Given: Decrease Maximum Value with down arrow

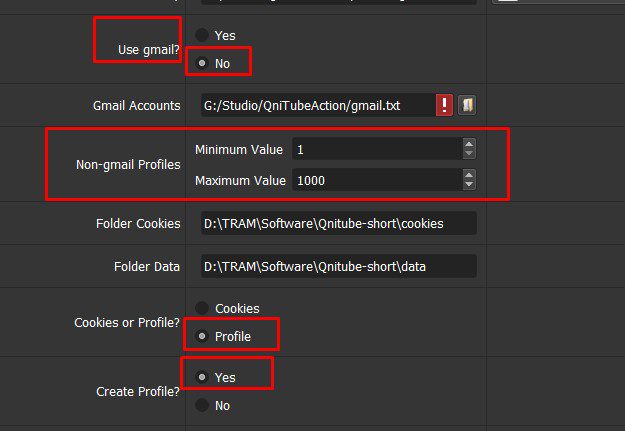Looking at the screenshot, I should click(469, 185).
